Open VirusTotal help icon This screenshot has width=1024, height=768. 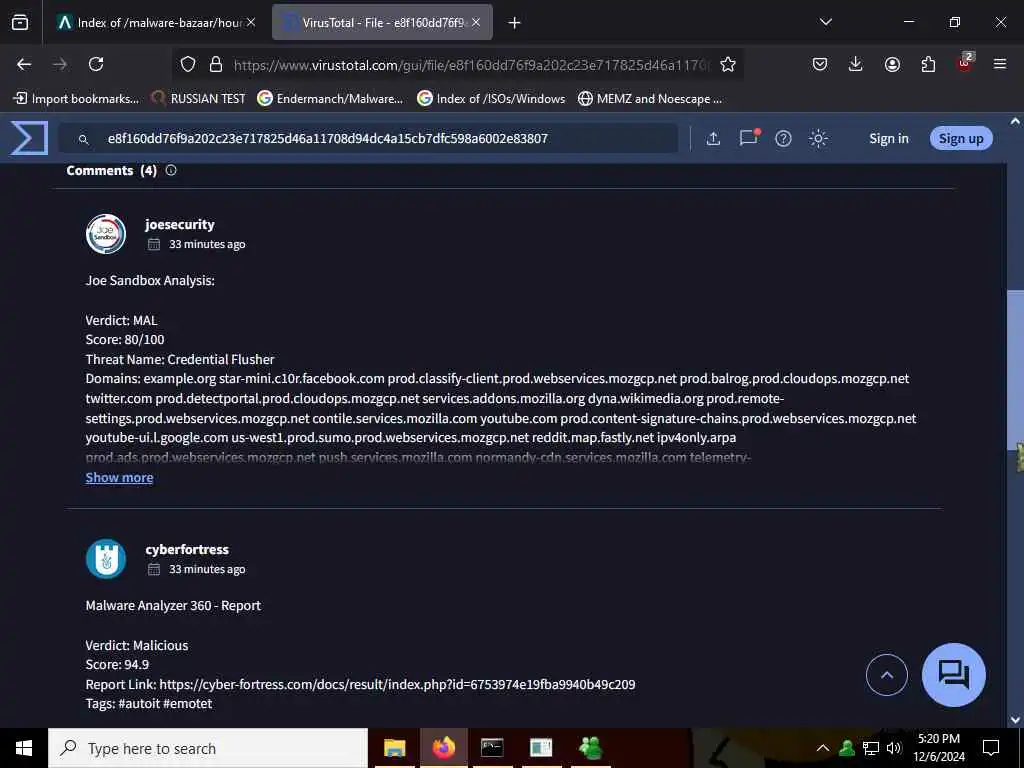[783, 138]
